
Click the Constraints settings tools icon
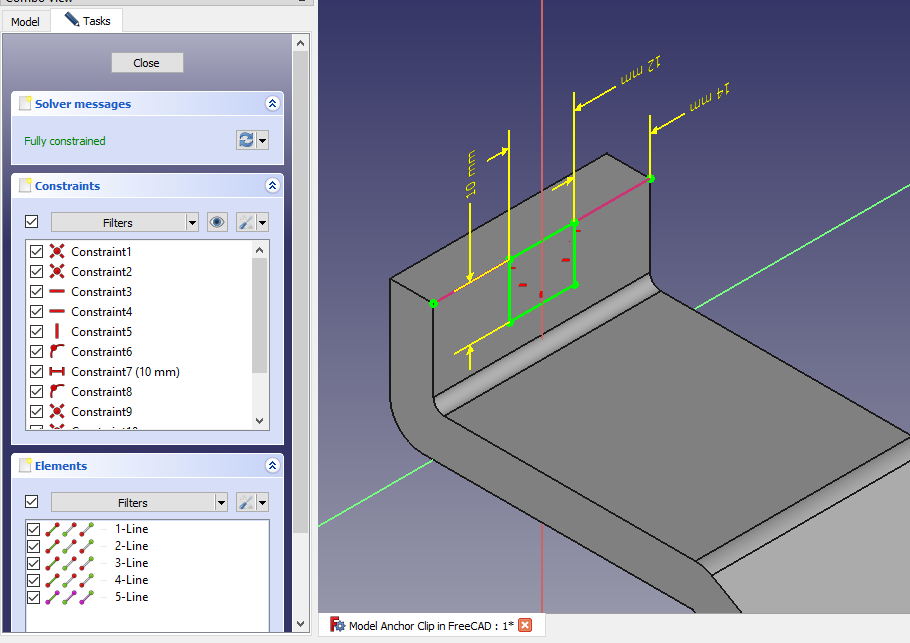pos(246,222)
